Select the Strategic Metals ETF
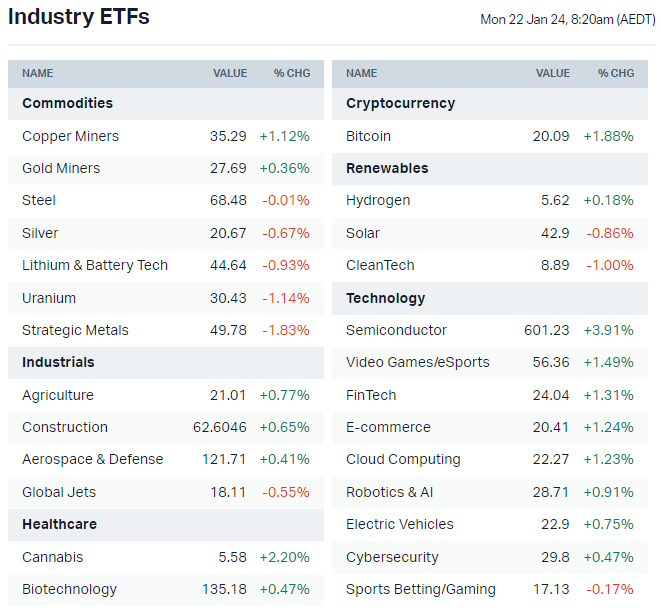Screen dimensions: 661x611 pyautogui.click(x=75, y=330)
